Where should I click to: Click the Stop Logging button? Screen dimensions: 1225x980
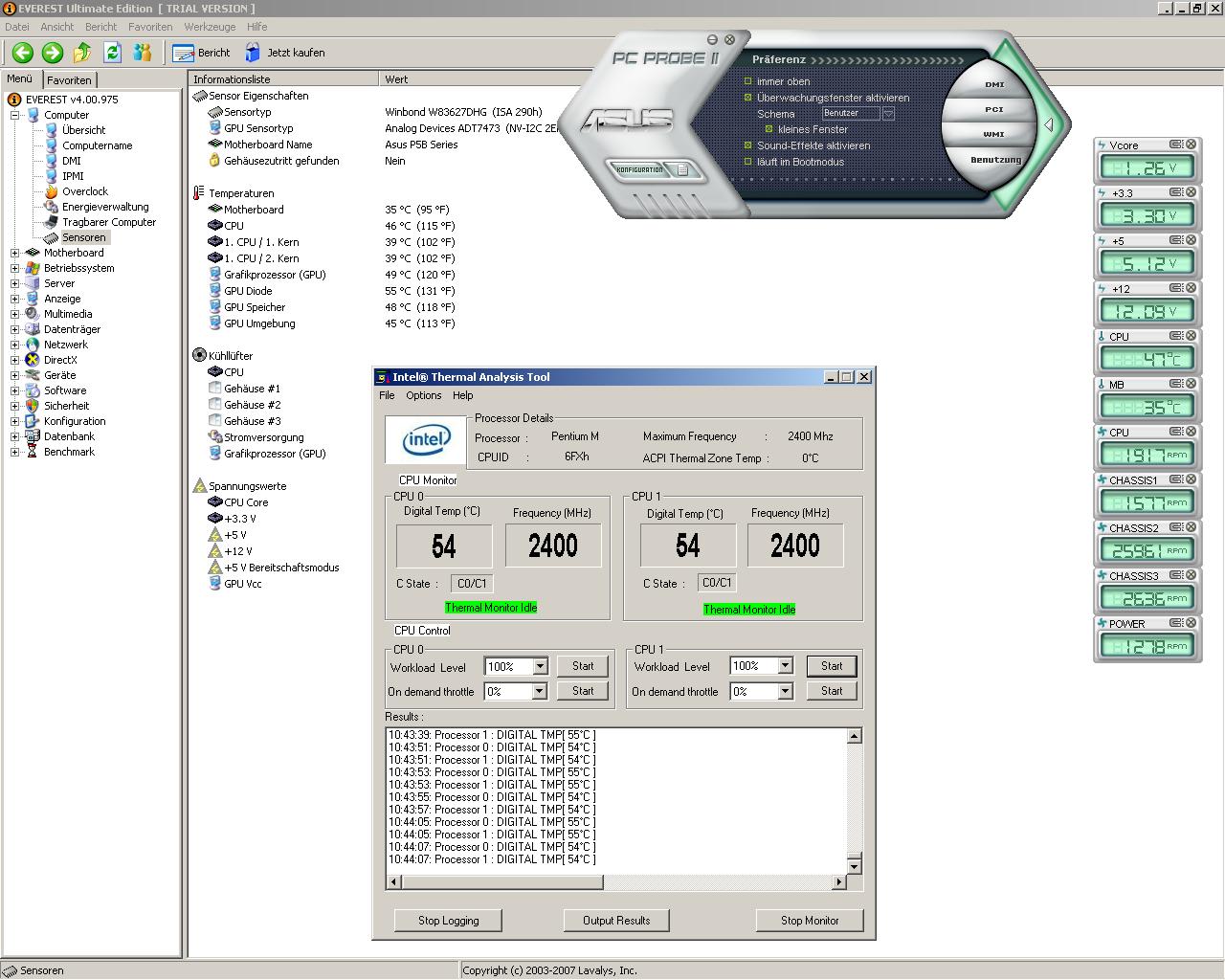449,921
